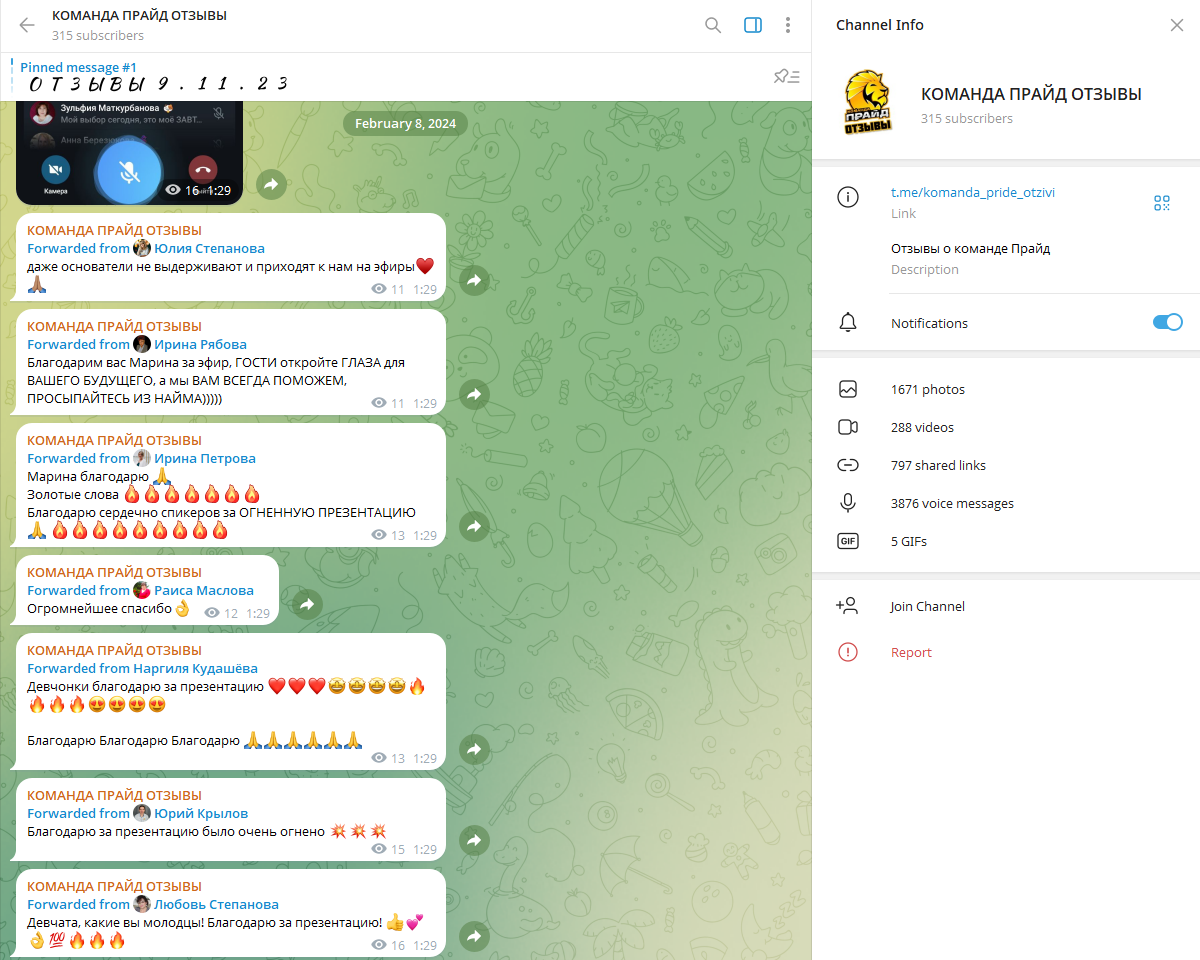
Task: Open the 288 videos section
Action: coord(922,427)
